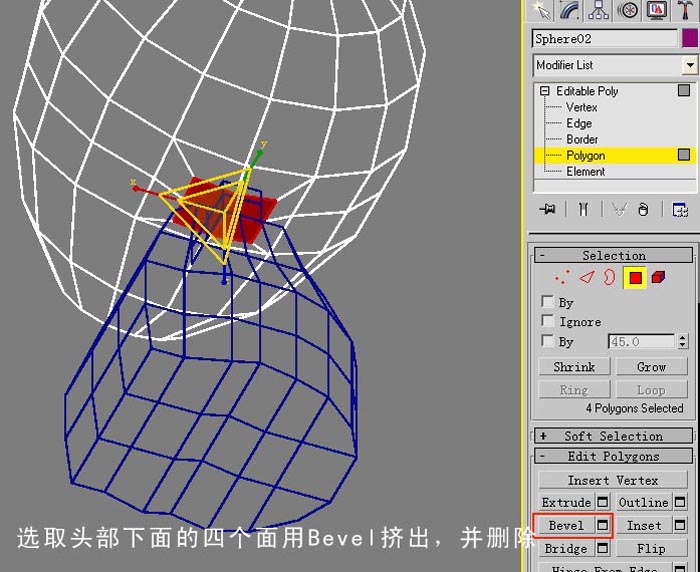Click the square icon in Polygon row
The image size is (700, 572).
tap(684, 155)
